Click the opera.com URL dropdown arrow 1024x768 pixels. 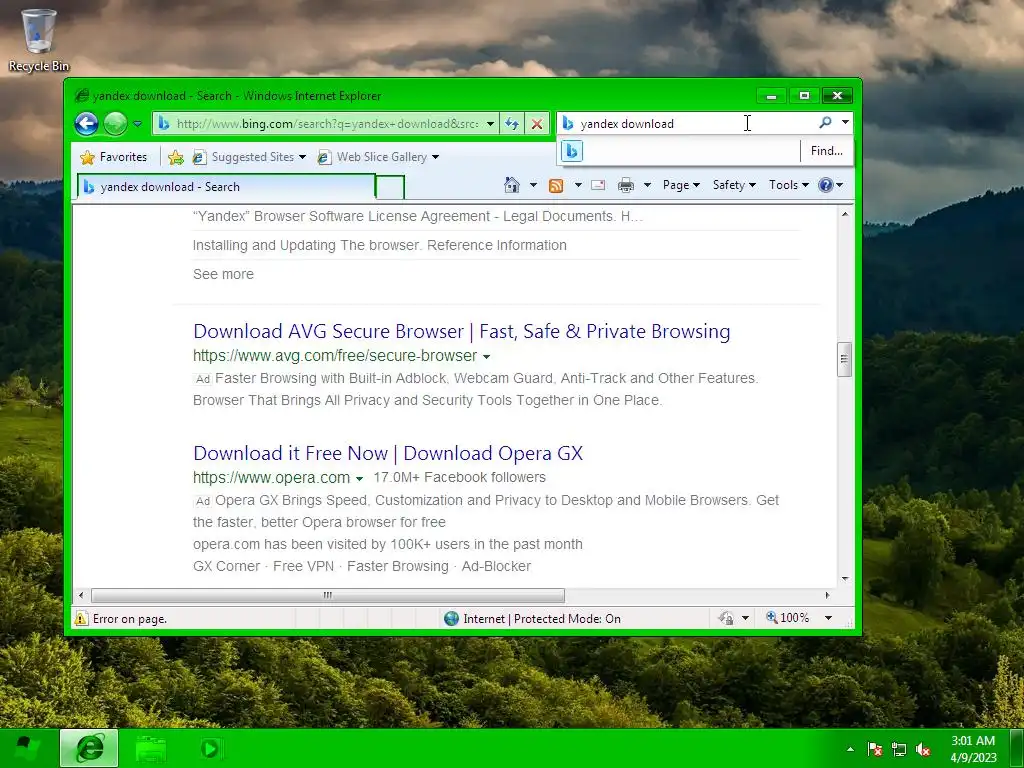tap(359, 479)
